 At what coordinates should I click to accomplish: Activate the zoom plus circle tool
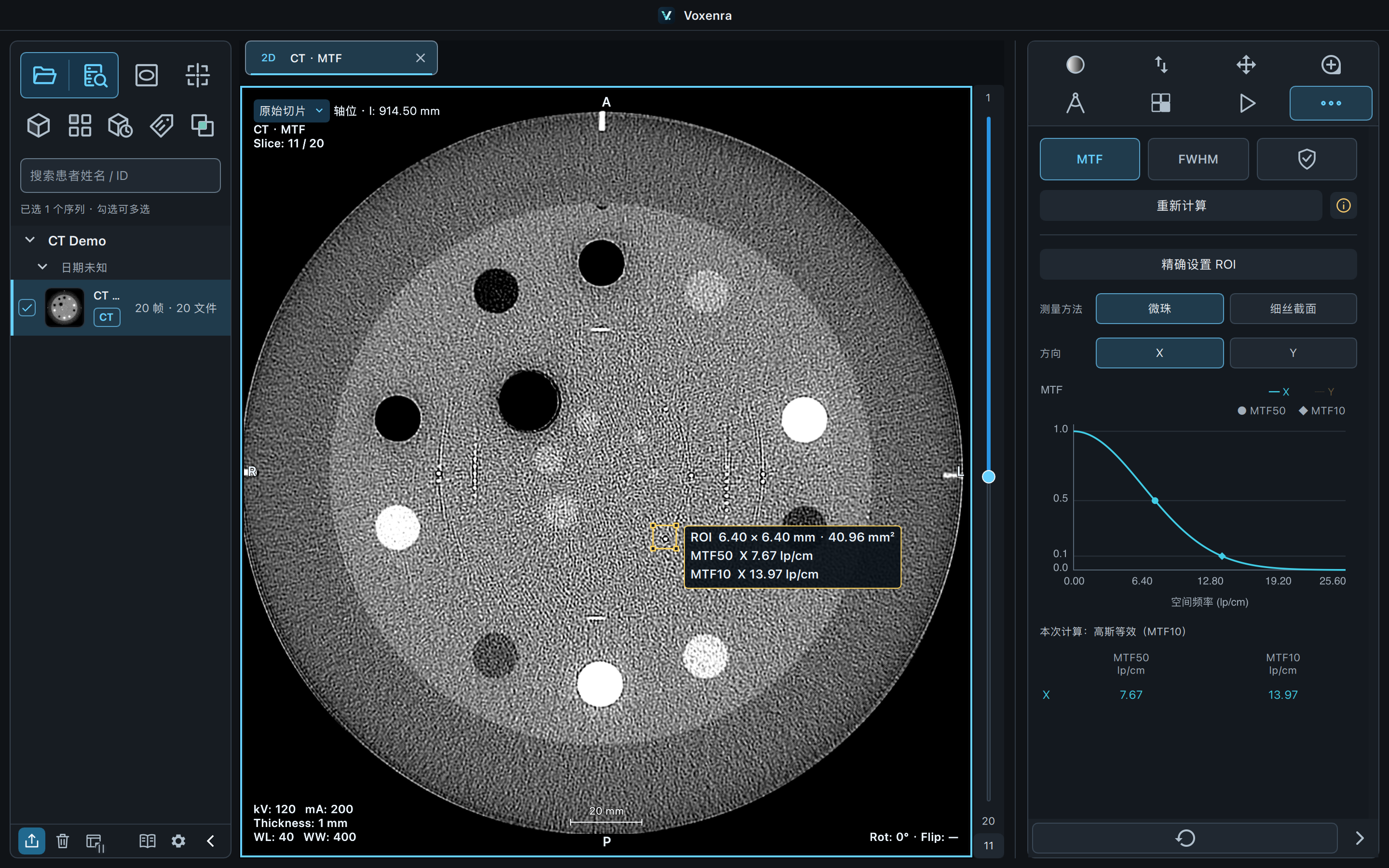(1331, 64)
